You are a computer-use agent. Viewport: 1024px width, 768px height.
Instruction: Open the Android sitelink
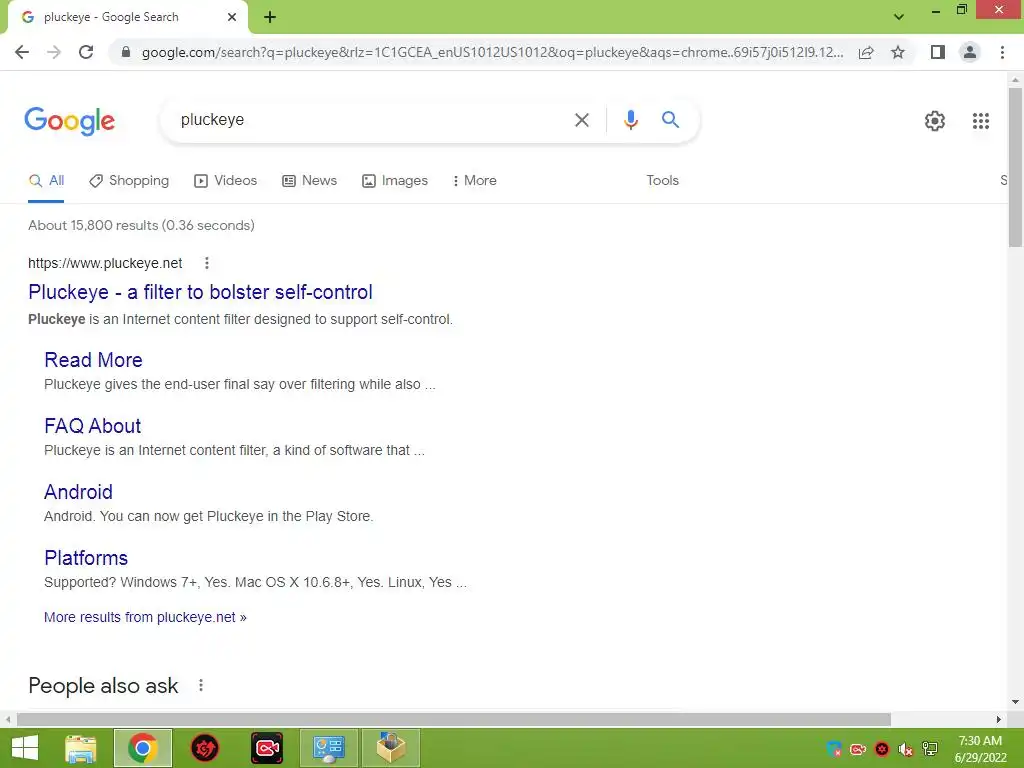78,492
